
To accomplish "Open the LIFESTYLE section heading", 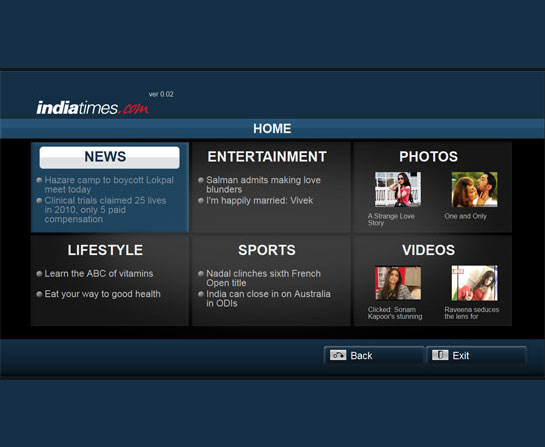I will tap(105, 250).
